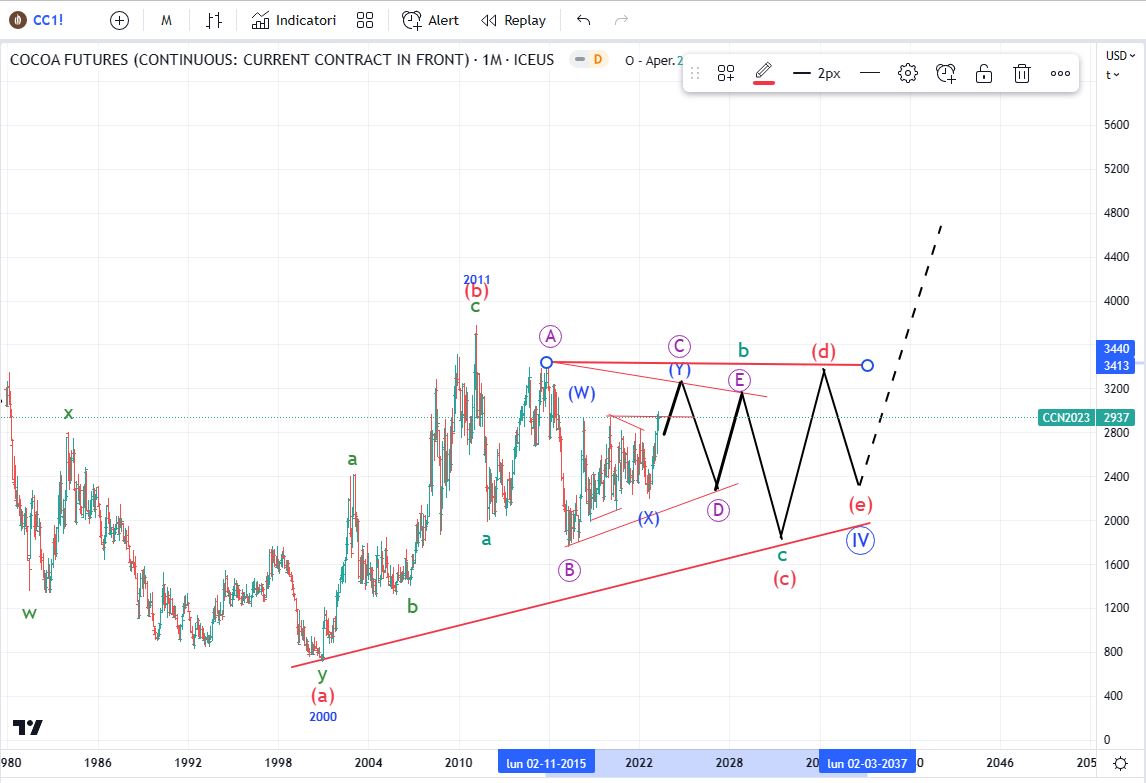
Task: Click the lun 02-11-2015 date marker
Action: tap(546, 763)
